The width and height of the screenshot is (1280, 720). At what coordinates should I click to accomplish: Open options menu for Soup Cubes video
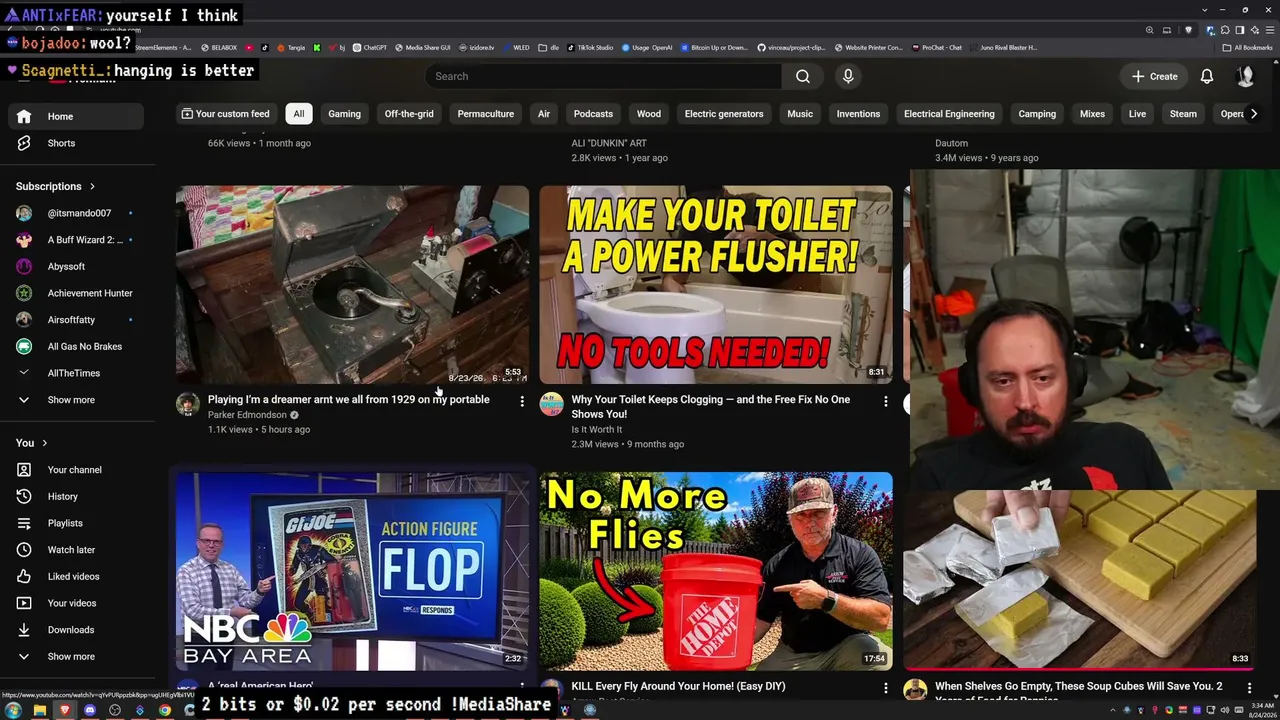(1249, 688)
